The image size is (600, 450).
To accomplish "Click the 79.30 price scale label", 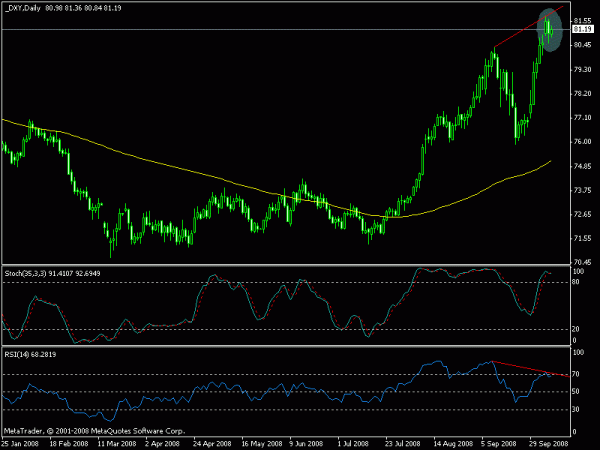I will tap(582, 70).
